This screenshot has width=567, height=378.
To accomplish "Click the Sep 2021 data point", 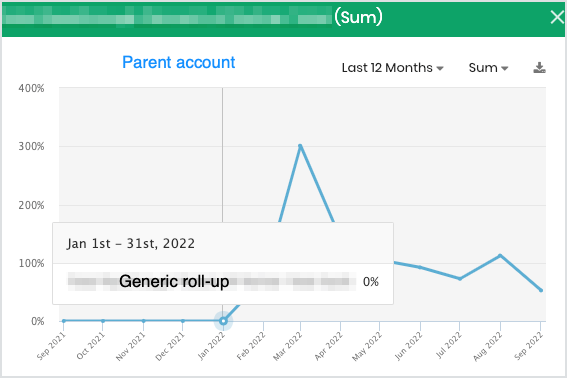I will click(64, 321).
